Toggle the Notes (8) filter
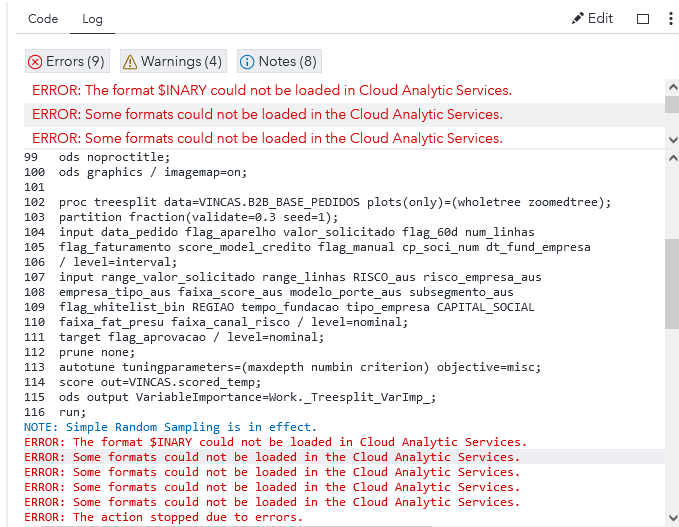The width and height of the screenshot is (679, 527). tap(279, 61)
